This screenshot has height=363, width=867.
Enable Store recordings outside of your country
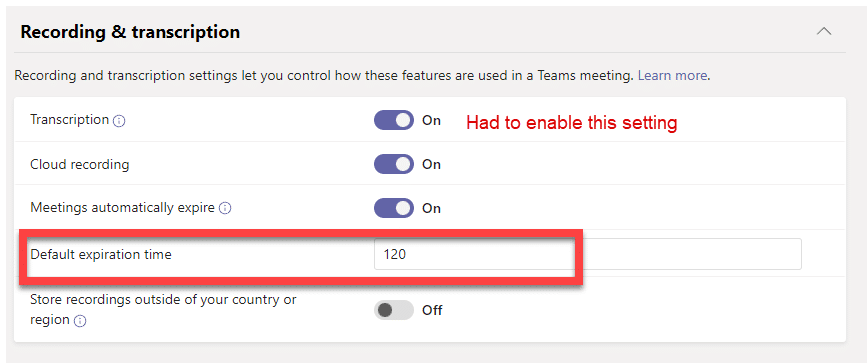pyautogui.click(x=394, y=310)
